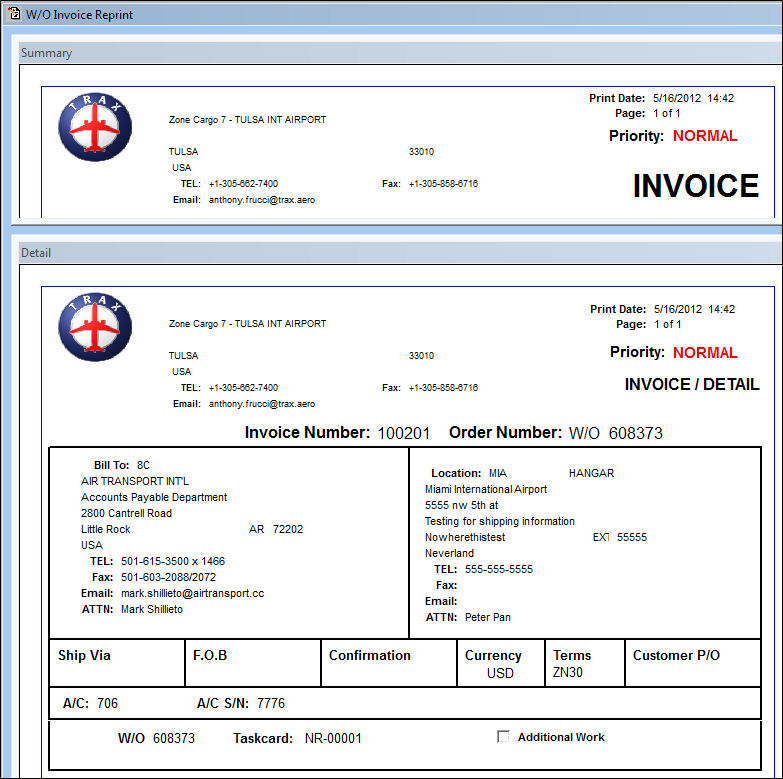Viewport: 783px width, 779px height.
Task: Click 2800 Cantrell Road address
Action: (x=126, y=513)
